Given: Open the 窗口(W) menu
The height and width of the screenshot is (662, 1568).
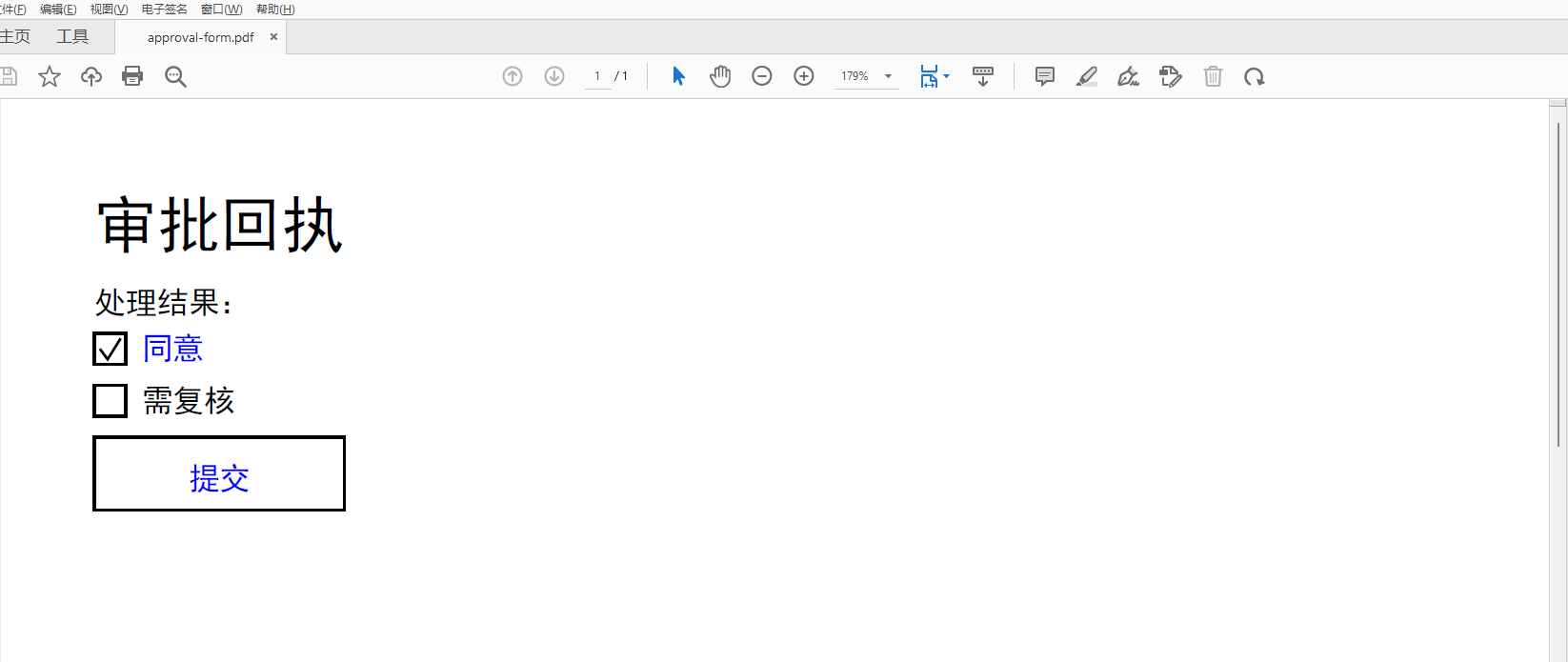Looking at the screenshot, I should [221, 10].
